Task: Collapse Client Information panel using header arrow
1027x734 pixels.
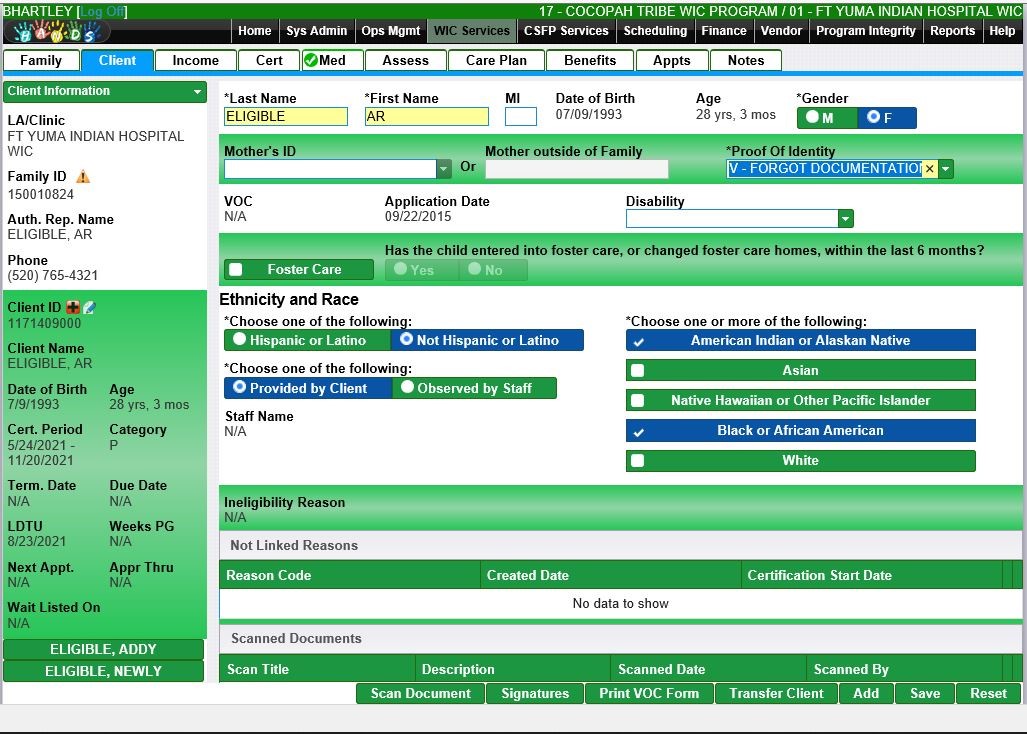Action: tap(198, 92)
